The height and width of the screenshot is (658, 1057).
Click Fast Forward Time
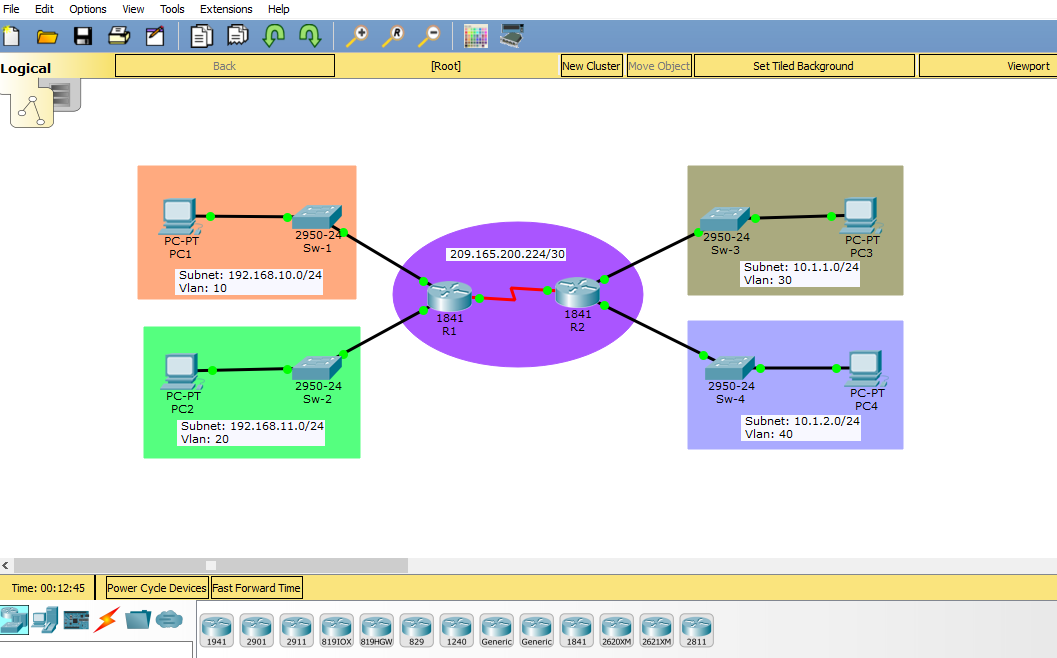coord(257,588)
